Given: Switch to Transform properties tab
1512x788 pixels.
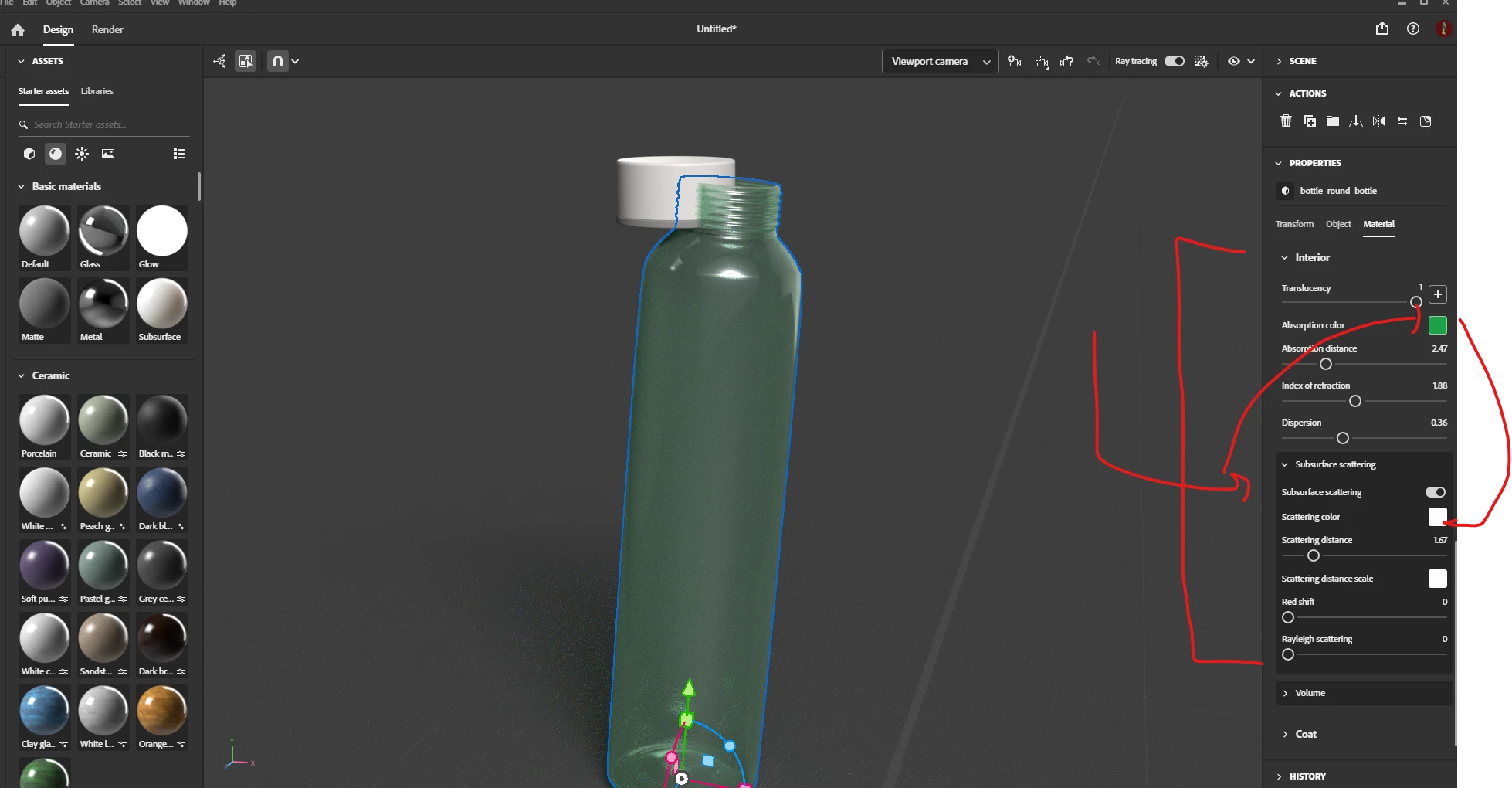Looking at the screenshot, I should 1294,224.
